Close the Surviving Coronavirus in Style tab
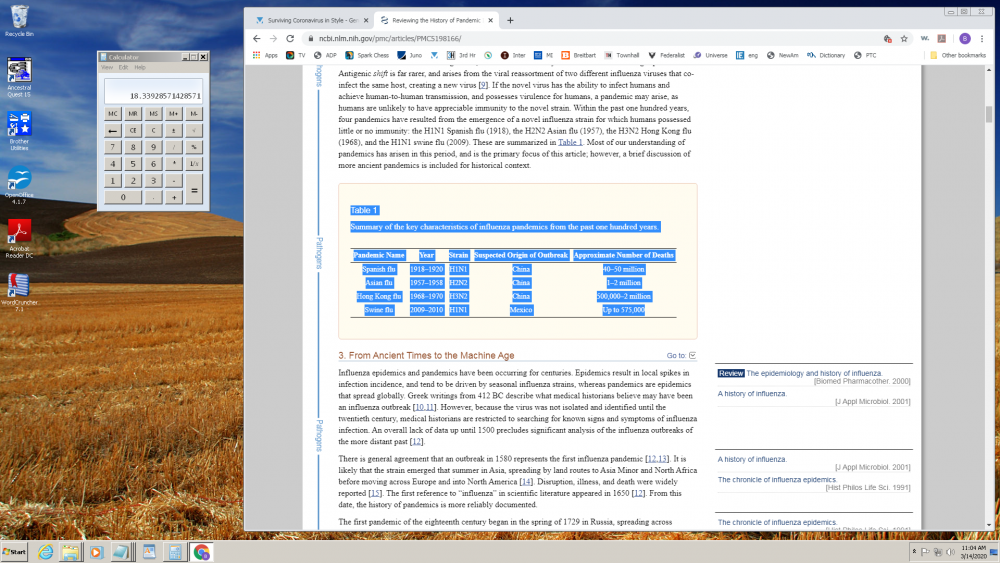The width and height of the screenshot is (1000, 563). tap(366, 20)
